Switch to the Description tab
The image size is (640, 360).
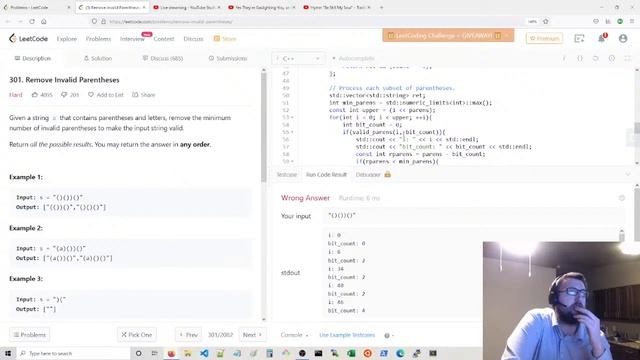click(x=33, y=58)
